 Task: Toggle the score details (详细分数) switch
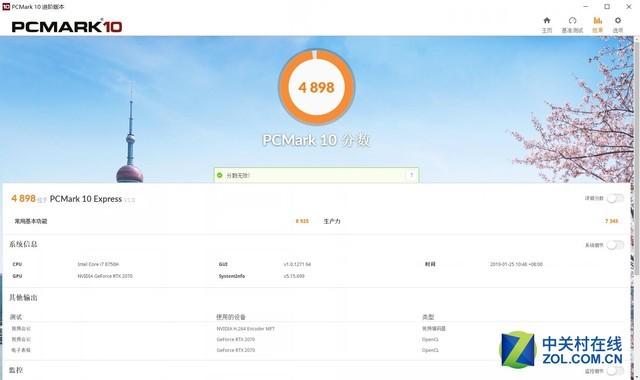[615, 198]
